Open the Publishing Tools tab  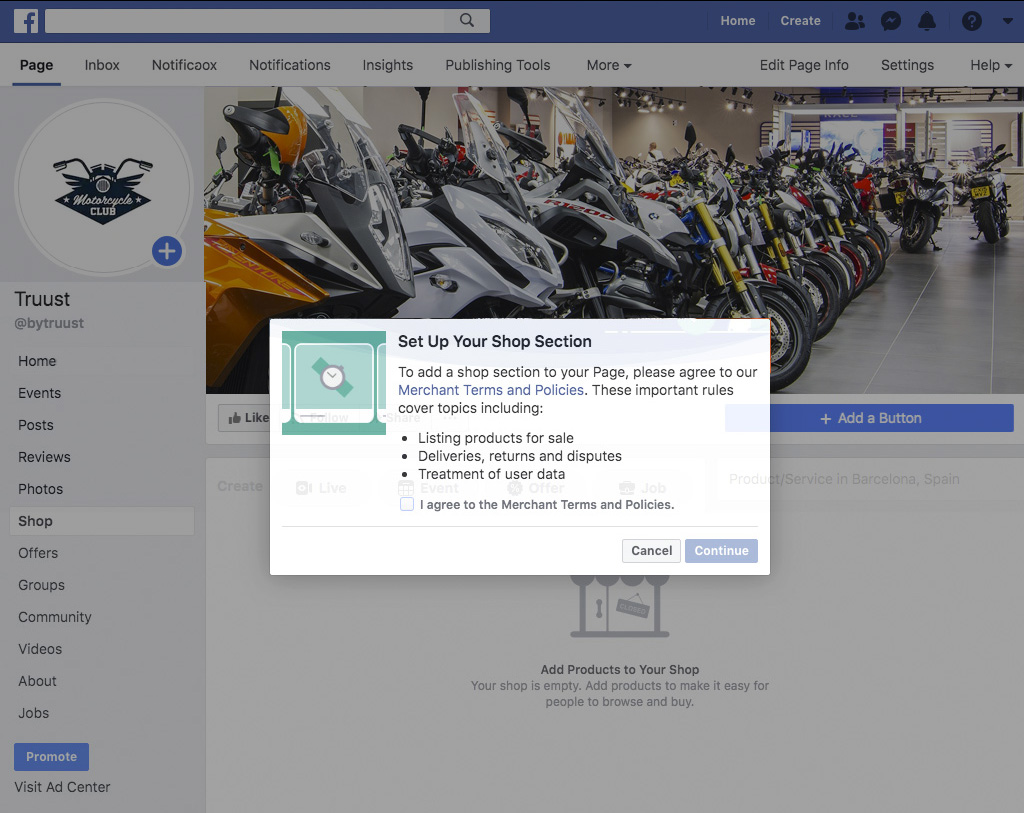pos(498,65)
